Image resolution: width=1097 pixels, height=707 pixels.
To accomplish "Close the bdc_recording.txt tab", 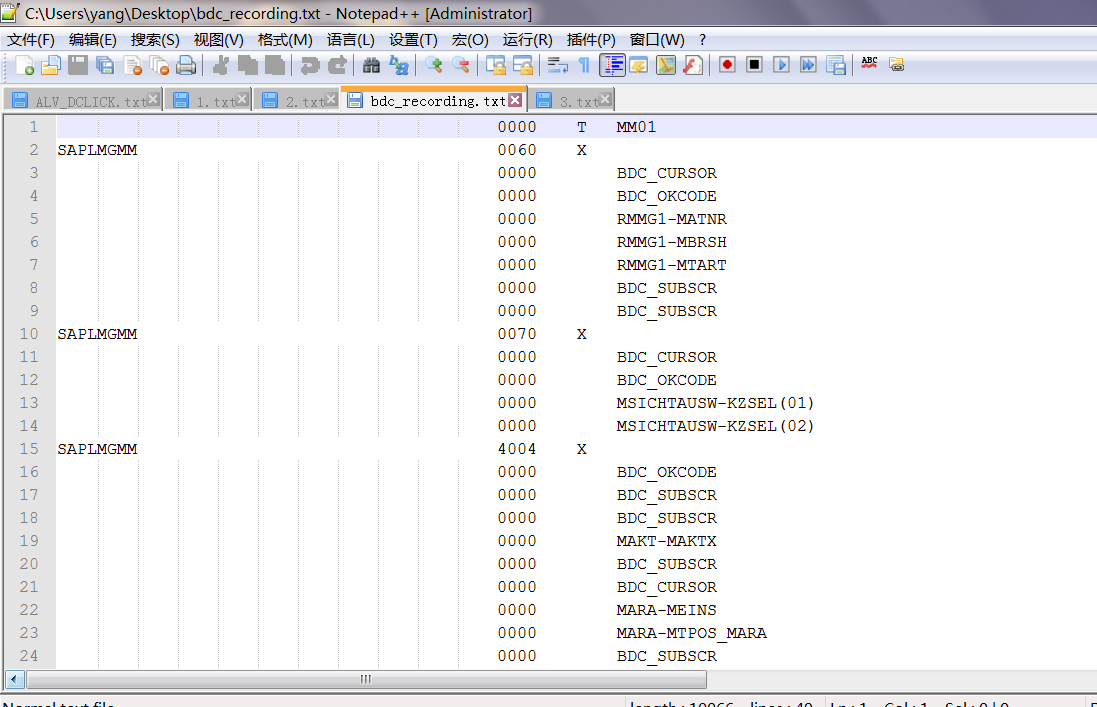I will tap(515, 100).
